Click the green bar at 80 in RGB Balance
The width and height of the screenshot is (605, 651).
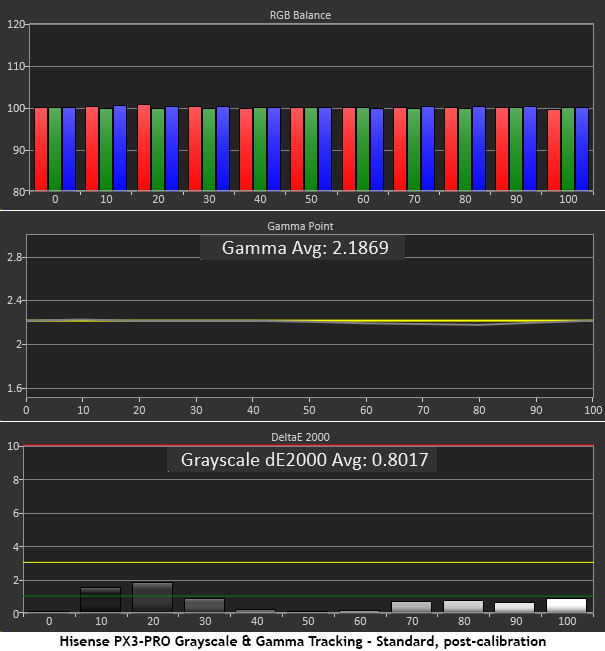(x=465, y=150)
